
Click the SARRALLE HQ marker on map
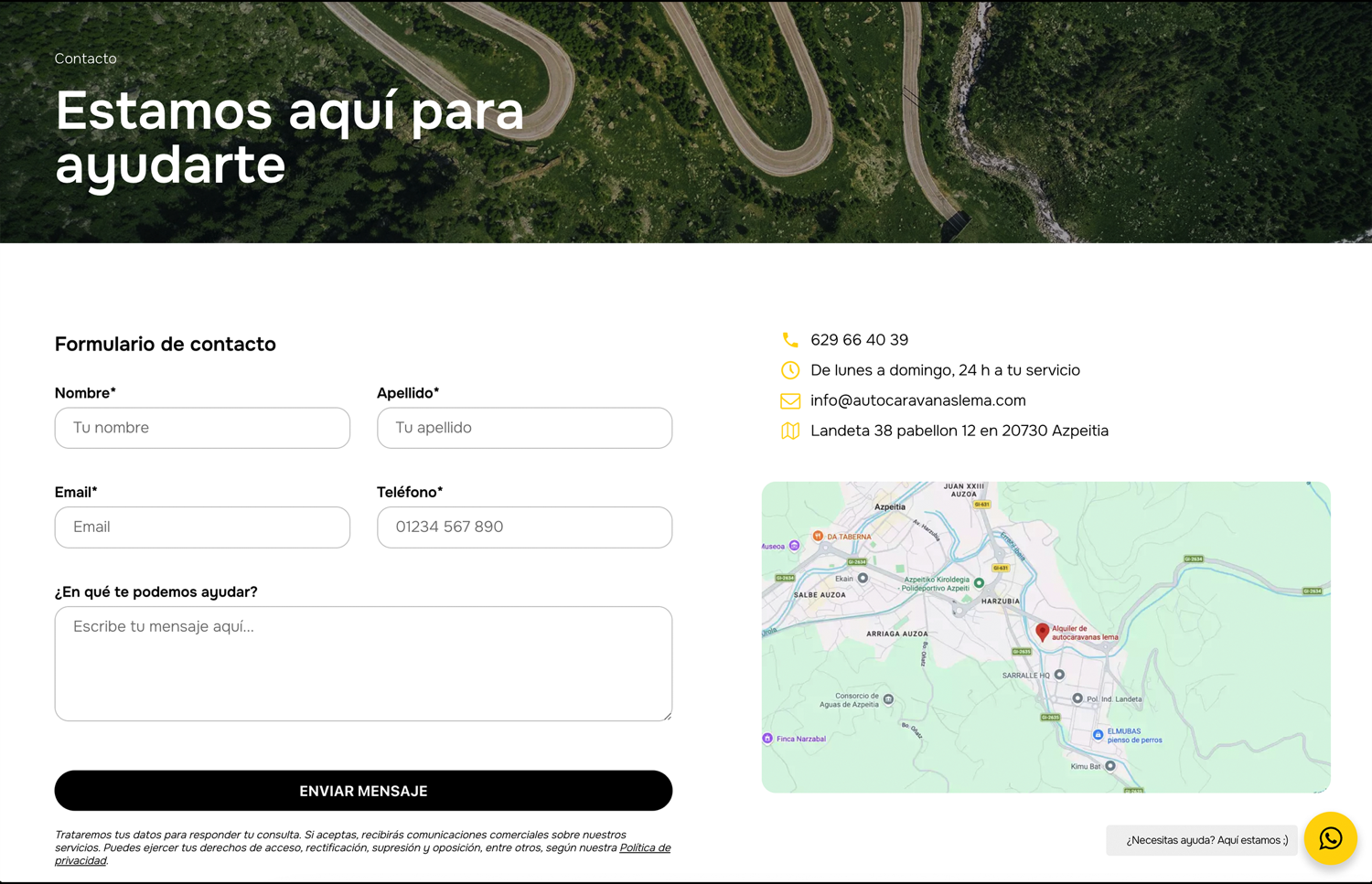click(1059, 675)
